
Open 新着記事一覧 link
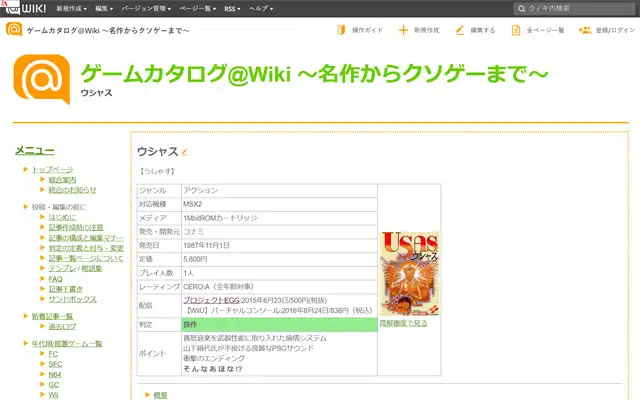(x=52, y=316)
